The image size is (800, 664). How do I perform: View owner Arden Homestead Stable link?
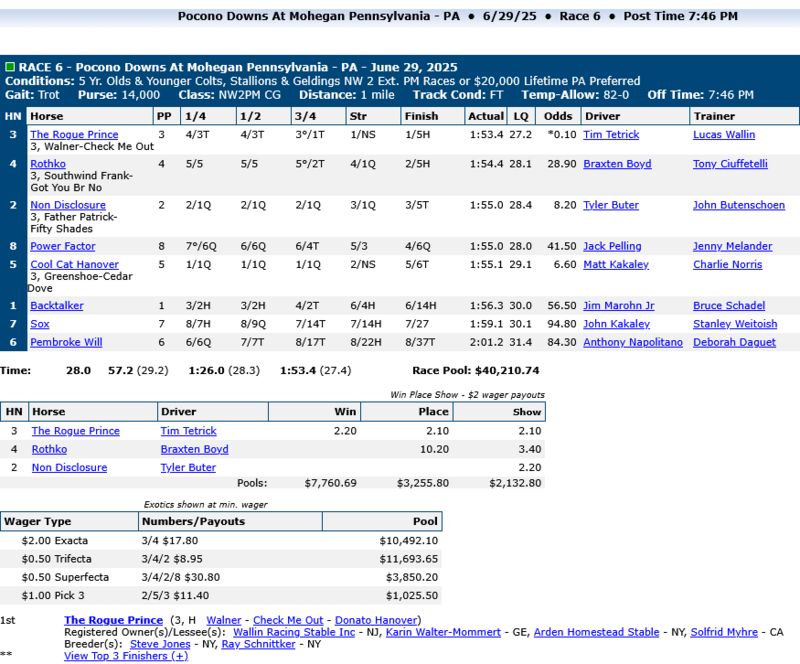(596, 632)
